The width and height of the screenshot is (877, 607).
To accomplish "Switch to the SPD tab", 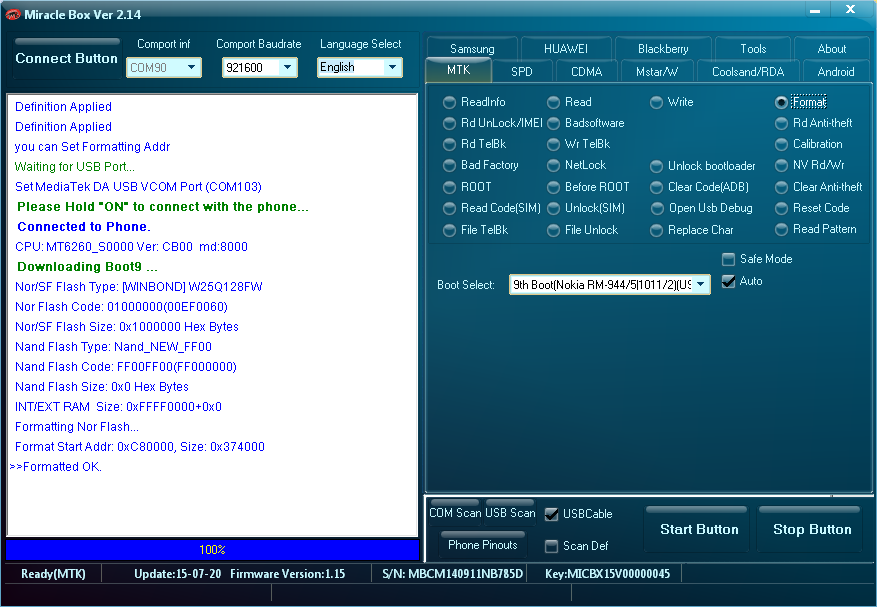I will pos(522,72).
